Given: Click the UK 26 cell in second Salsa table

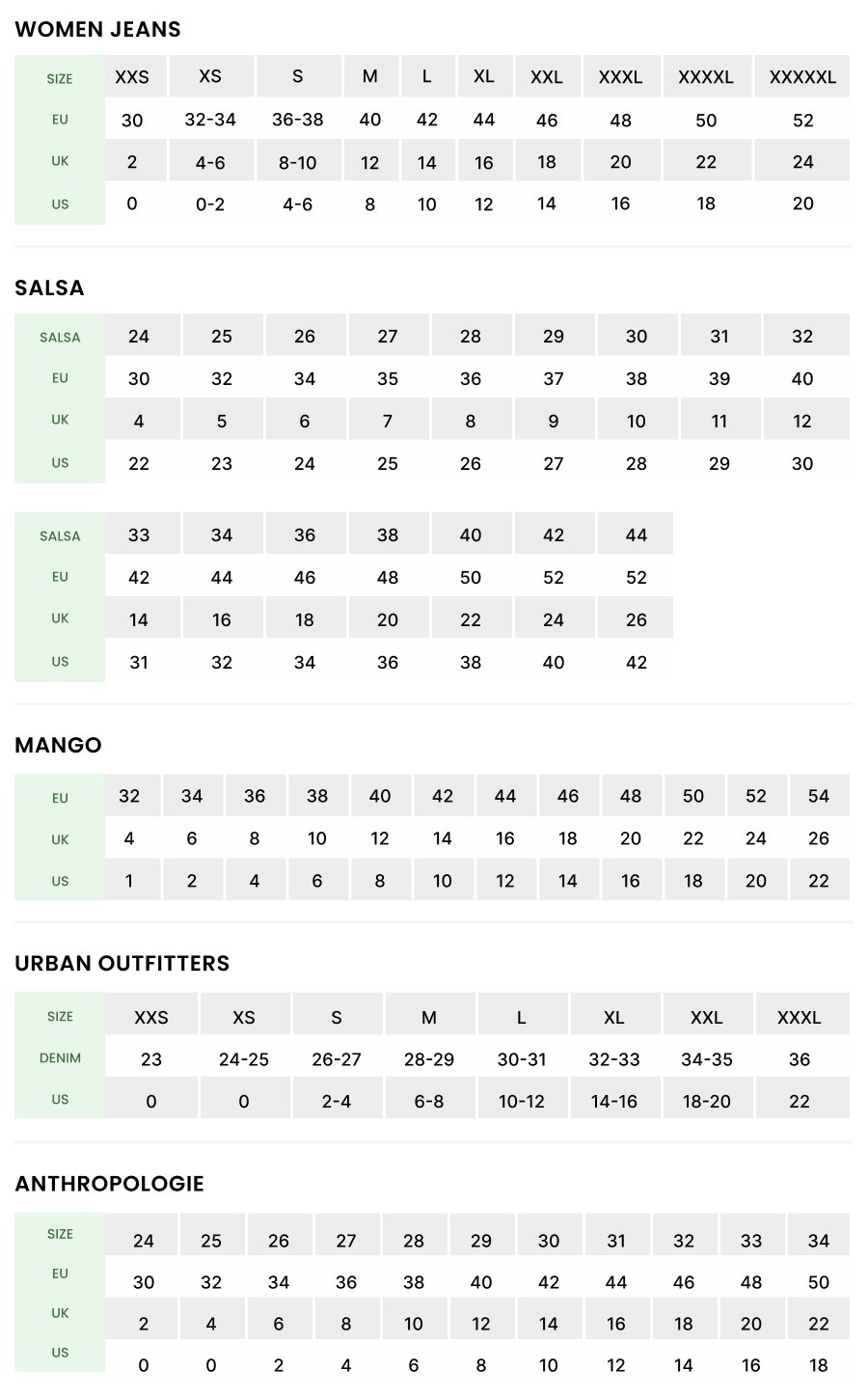Looking at the screenshot, I should pos(637,619).
